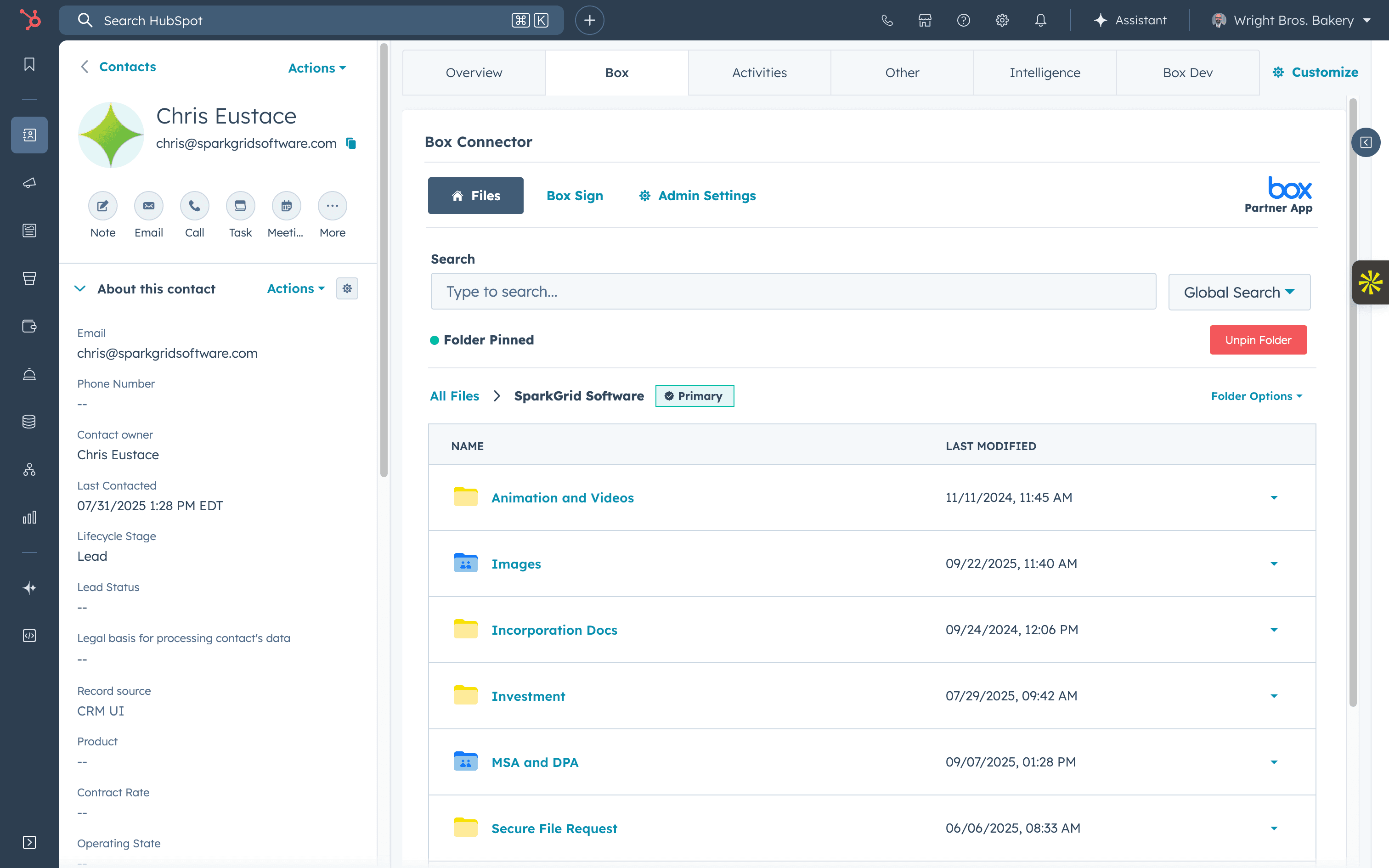Open the Box Sign section
The image size is (1389, 868).
pos(575,196)
